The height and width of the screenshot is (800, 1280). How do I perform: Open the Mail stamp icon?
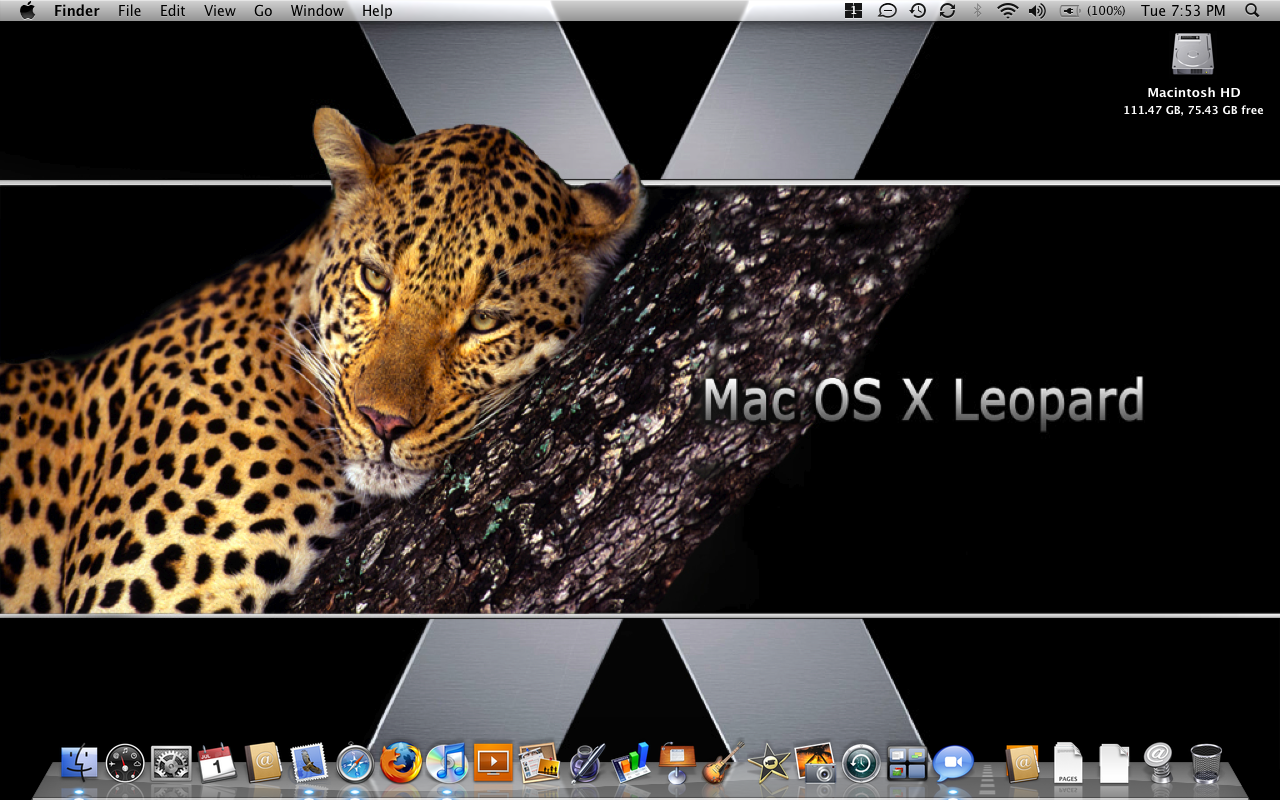click(309, 763)
